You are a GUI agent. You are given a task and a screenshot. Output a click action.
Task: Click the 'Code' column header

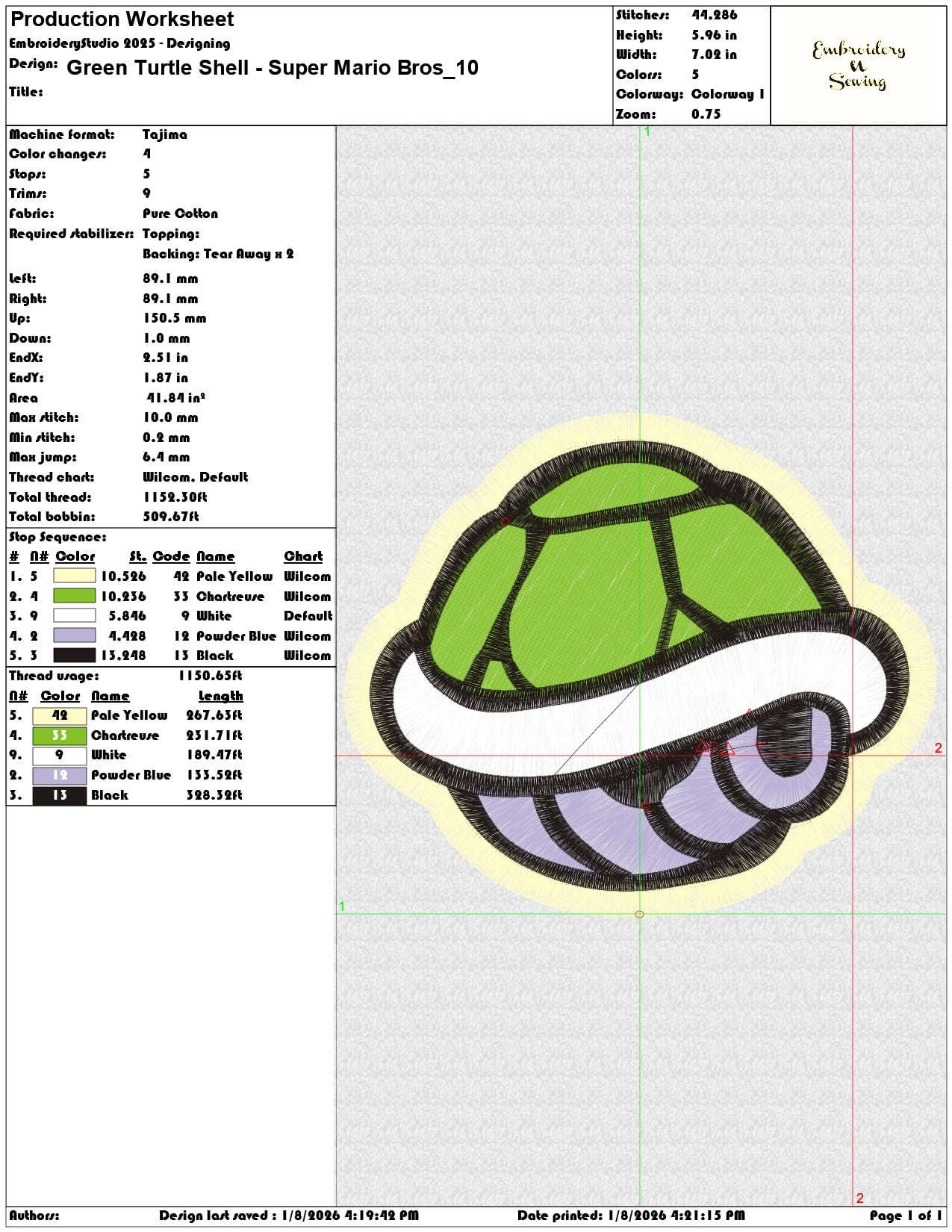[171, 556]
